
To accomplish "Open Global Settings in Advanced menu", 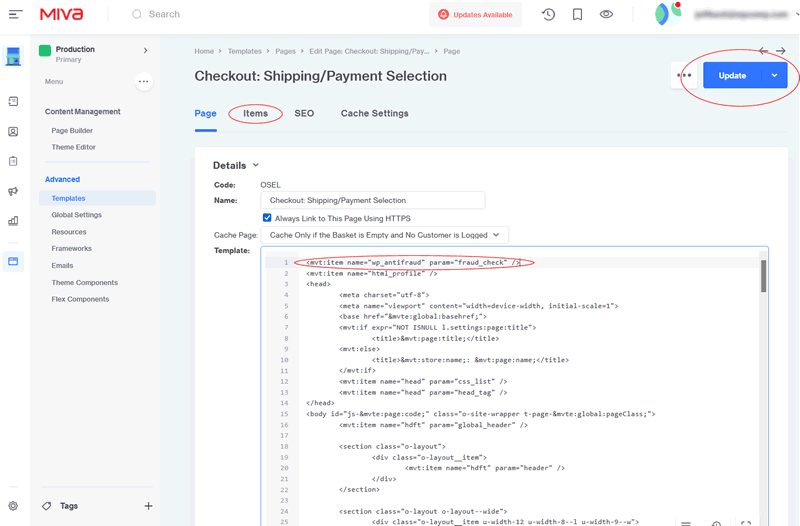I will (77, 215).
